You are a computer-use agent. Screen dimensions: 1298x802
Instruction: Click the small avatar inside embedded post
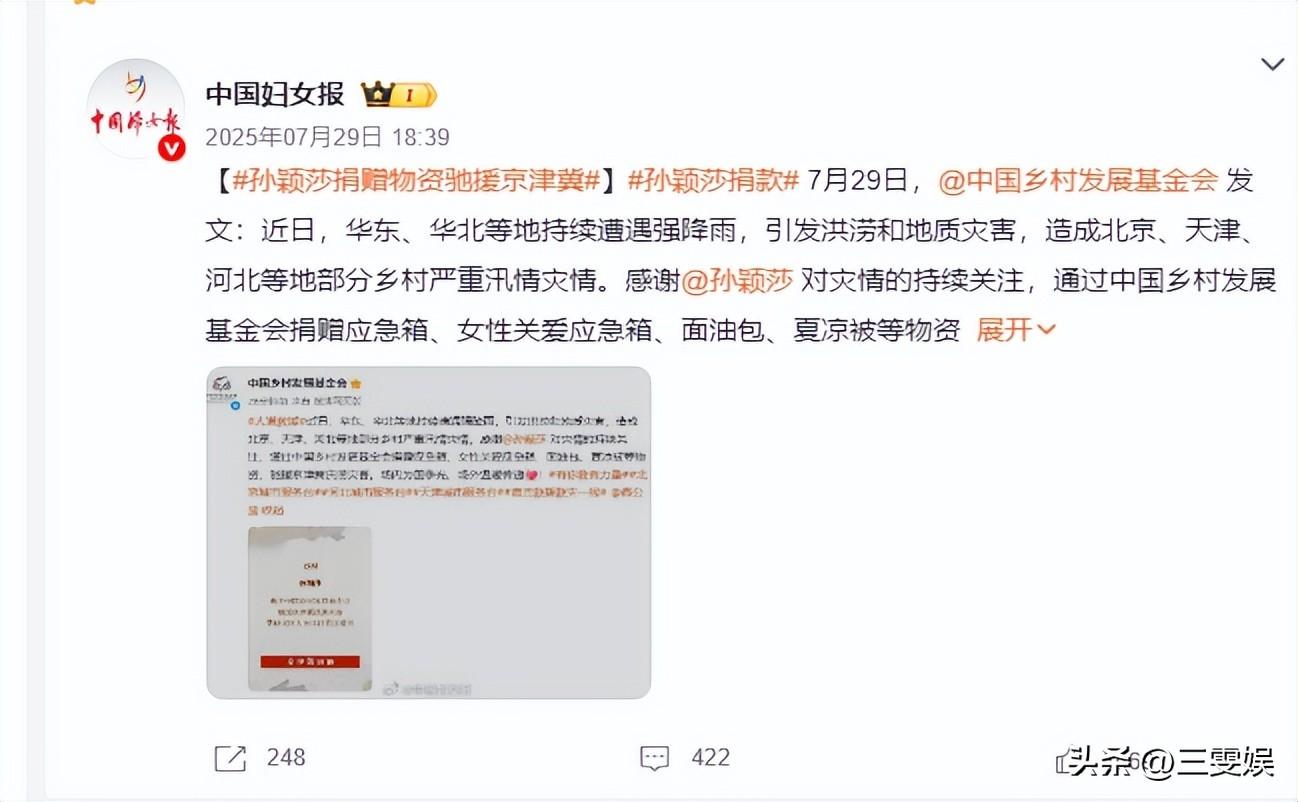[220, 386]
